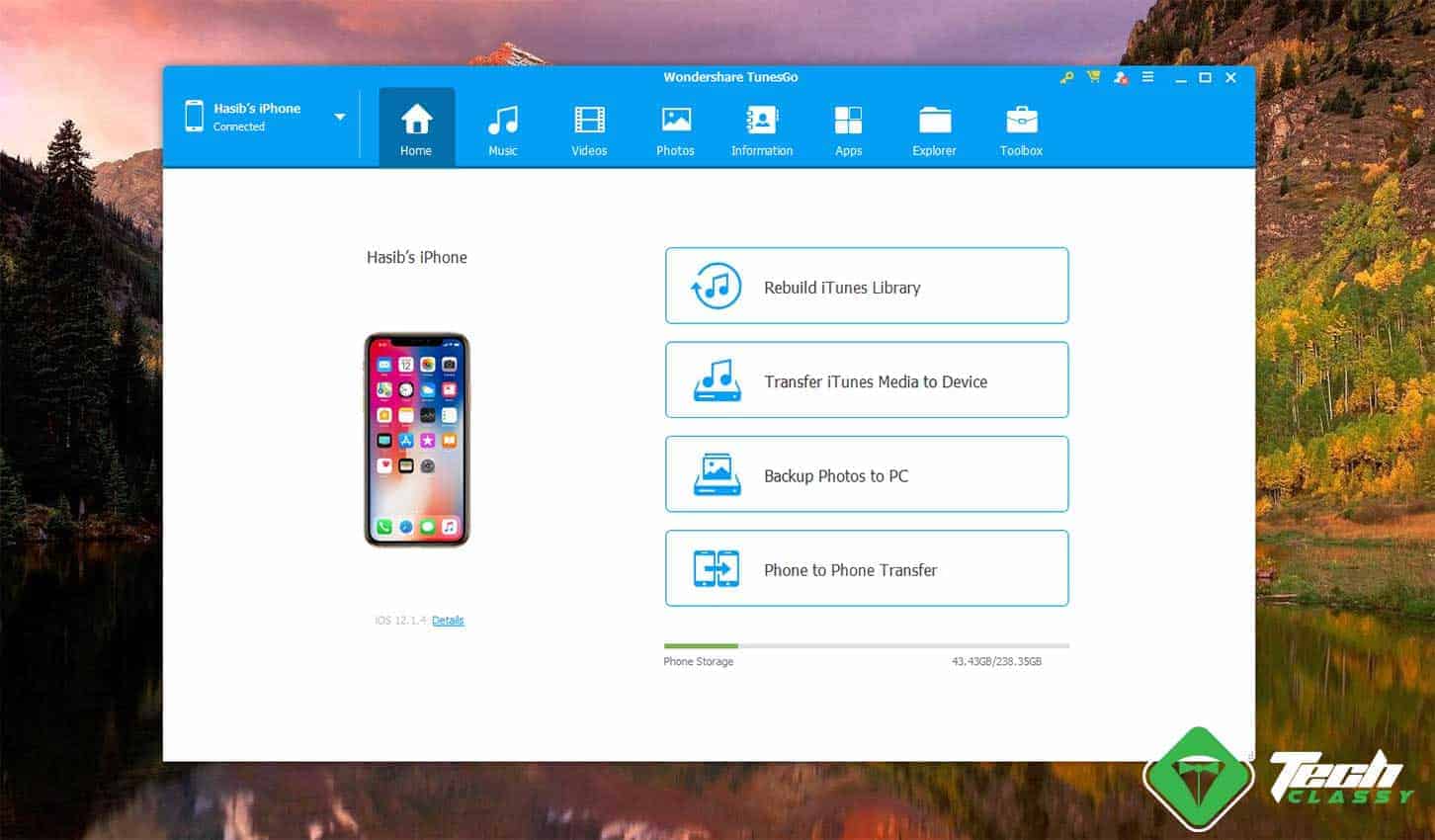
Task: Open the Music section icon
Action: [502, 121]
